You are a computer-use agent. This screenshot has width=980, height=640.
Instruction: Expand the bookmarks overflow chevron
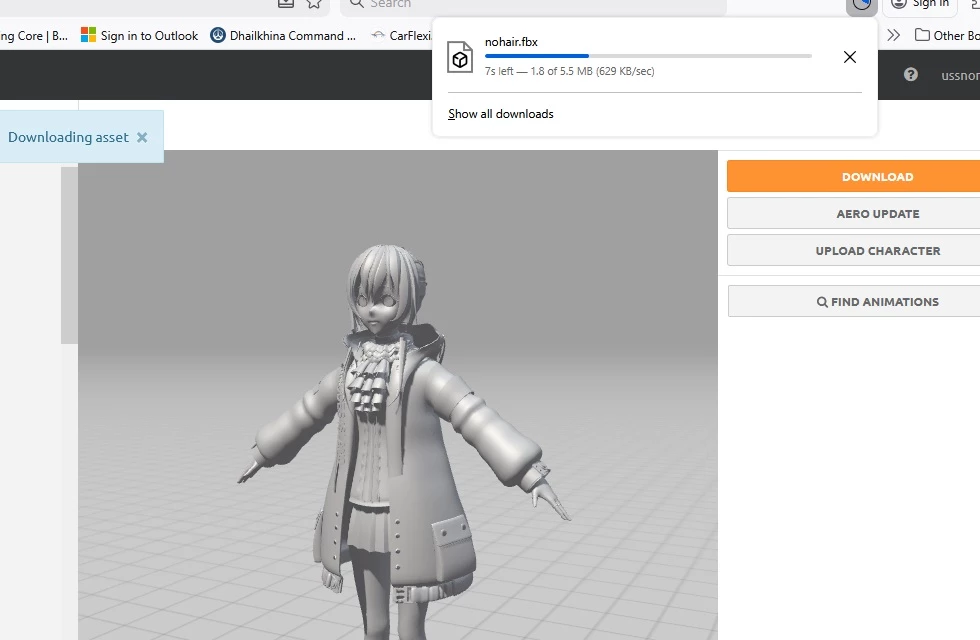893,35
